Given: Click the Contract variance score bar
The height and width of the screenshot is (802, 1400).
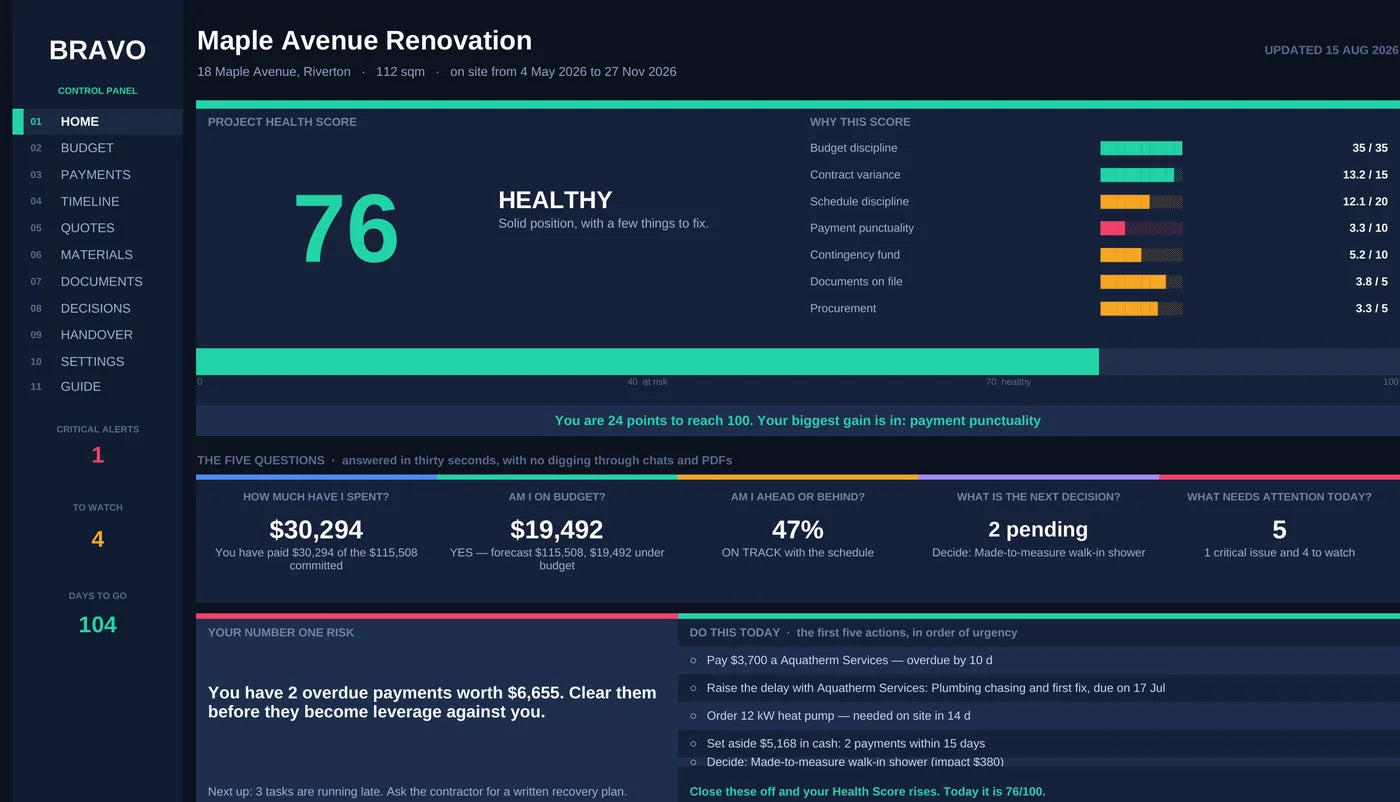Looking at the screenshot, I should [x=1141, y=175].
